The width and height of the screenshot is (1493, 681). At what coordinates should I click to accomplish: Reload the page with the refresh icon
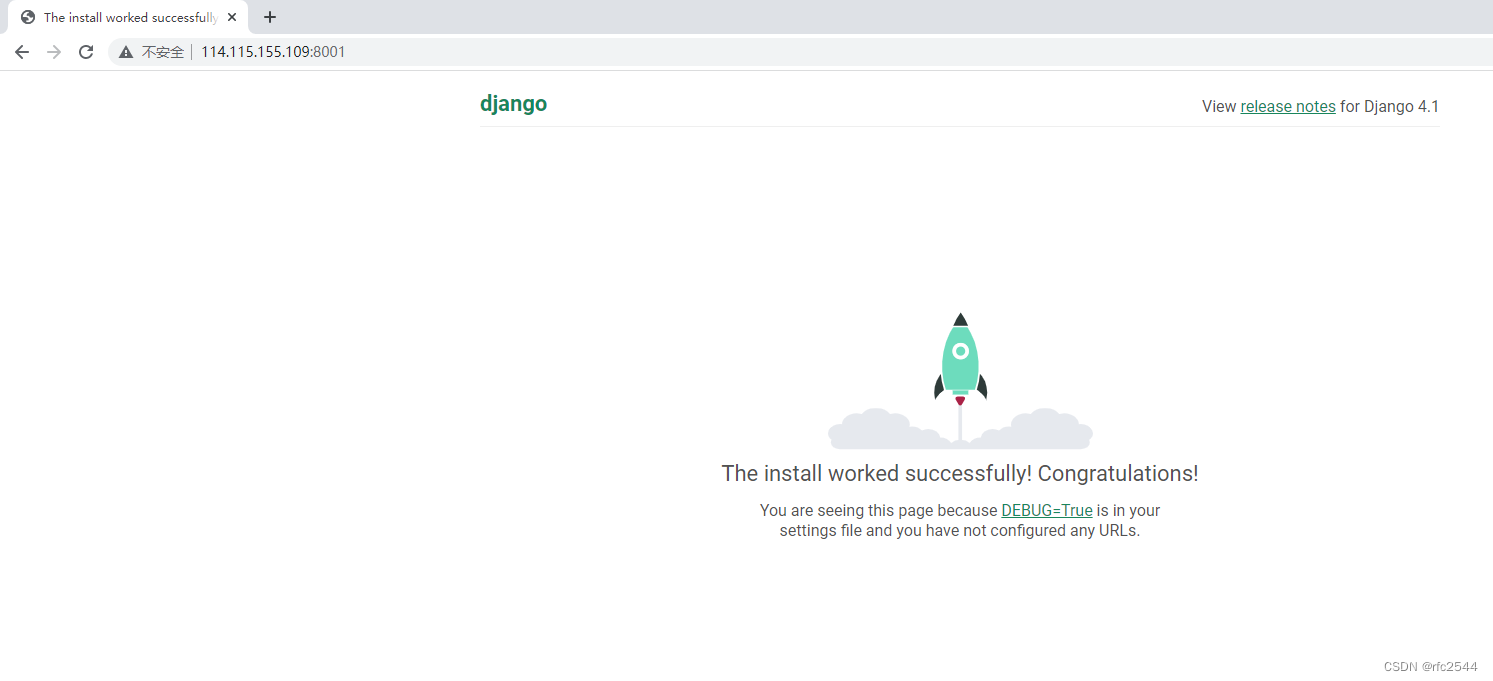[86, 52]
